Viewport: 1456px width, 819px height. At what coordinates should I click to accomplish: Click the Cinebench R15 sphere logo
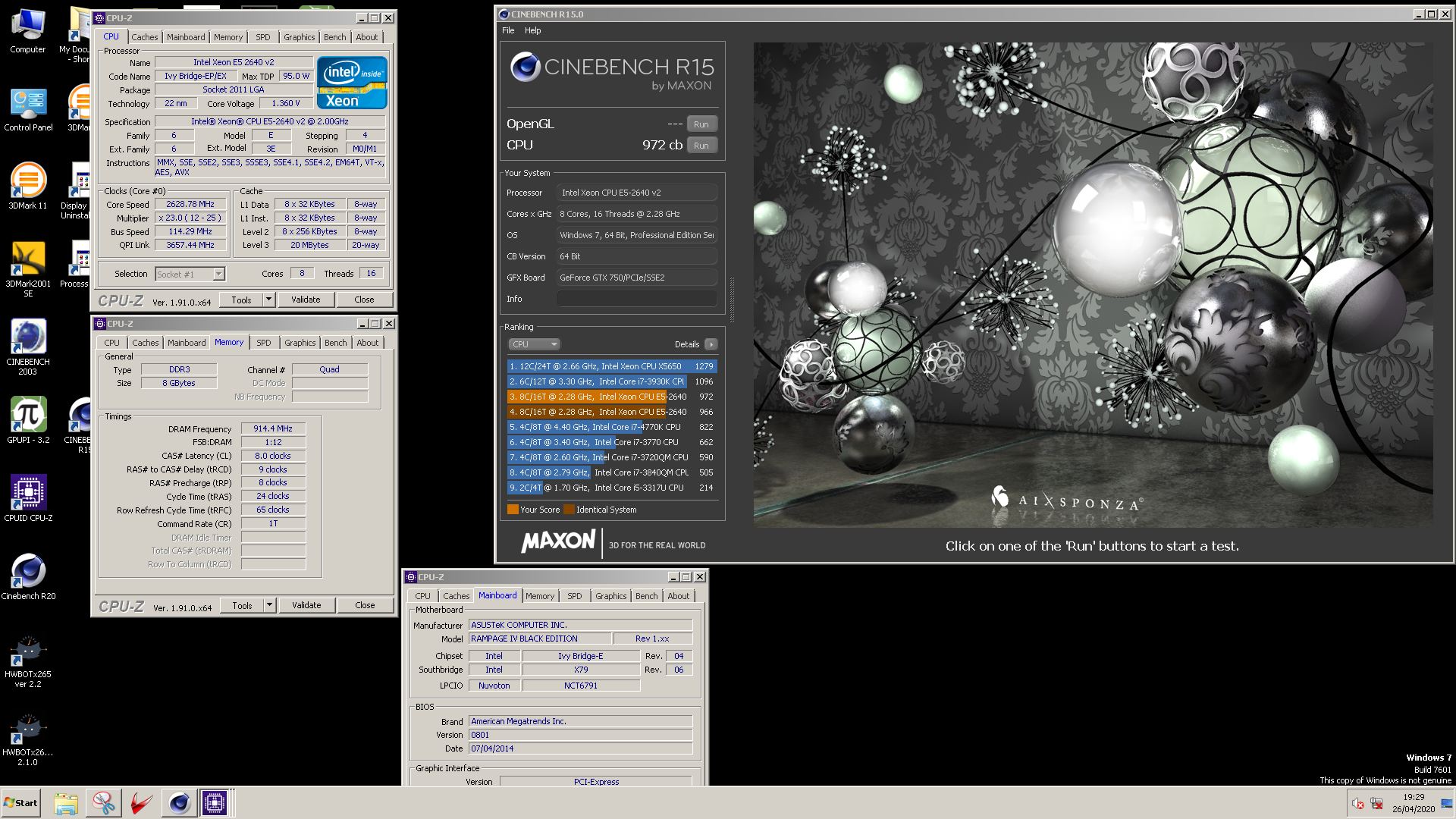pyautogui.click(x=526, y=67)
